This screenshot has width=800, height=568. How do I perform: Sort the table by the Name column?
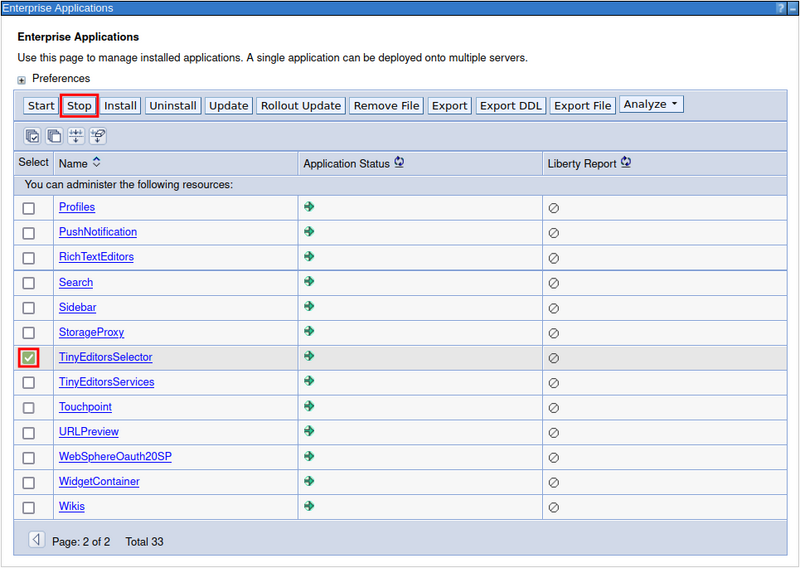96,162
